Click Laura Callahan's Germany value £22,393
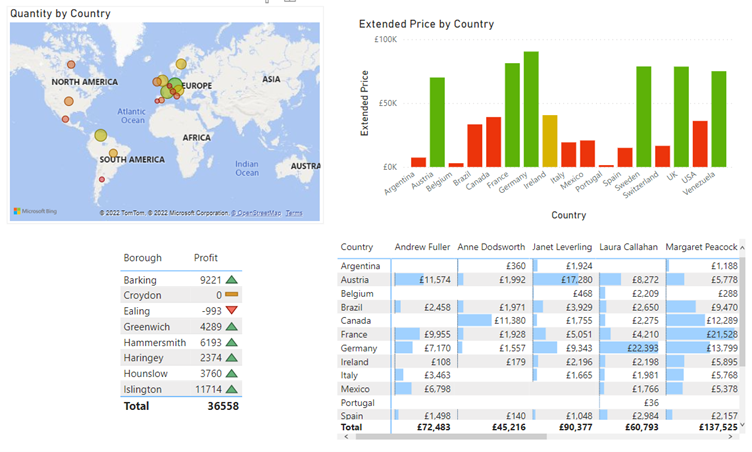The height and width of the screenshot is (452, 752). point(643,348)
